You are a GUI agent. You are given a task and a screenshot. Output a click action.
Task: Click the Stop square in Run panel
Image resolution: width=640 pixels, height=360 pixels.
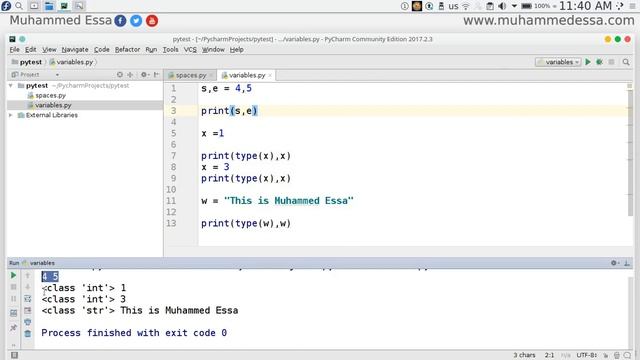[x=13, y=287]
